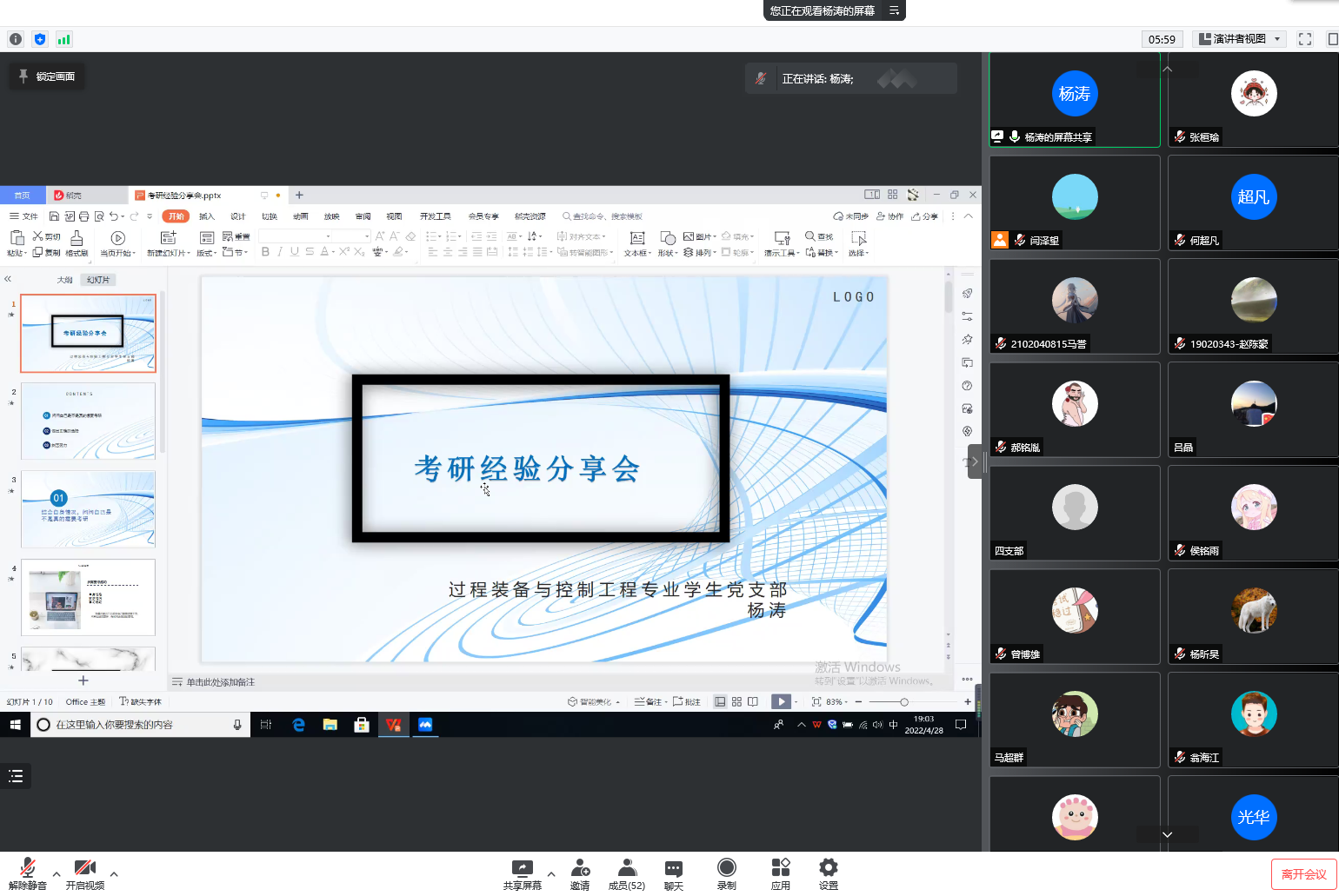This screenshot has width=1339, height=896.
Task: Expand audio options arrow beside 解除静音
Action: click(x=57, y=874)
